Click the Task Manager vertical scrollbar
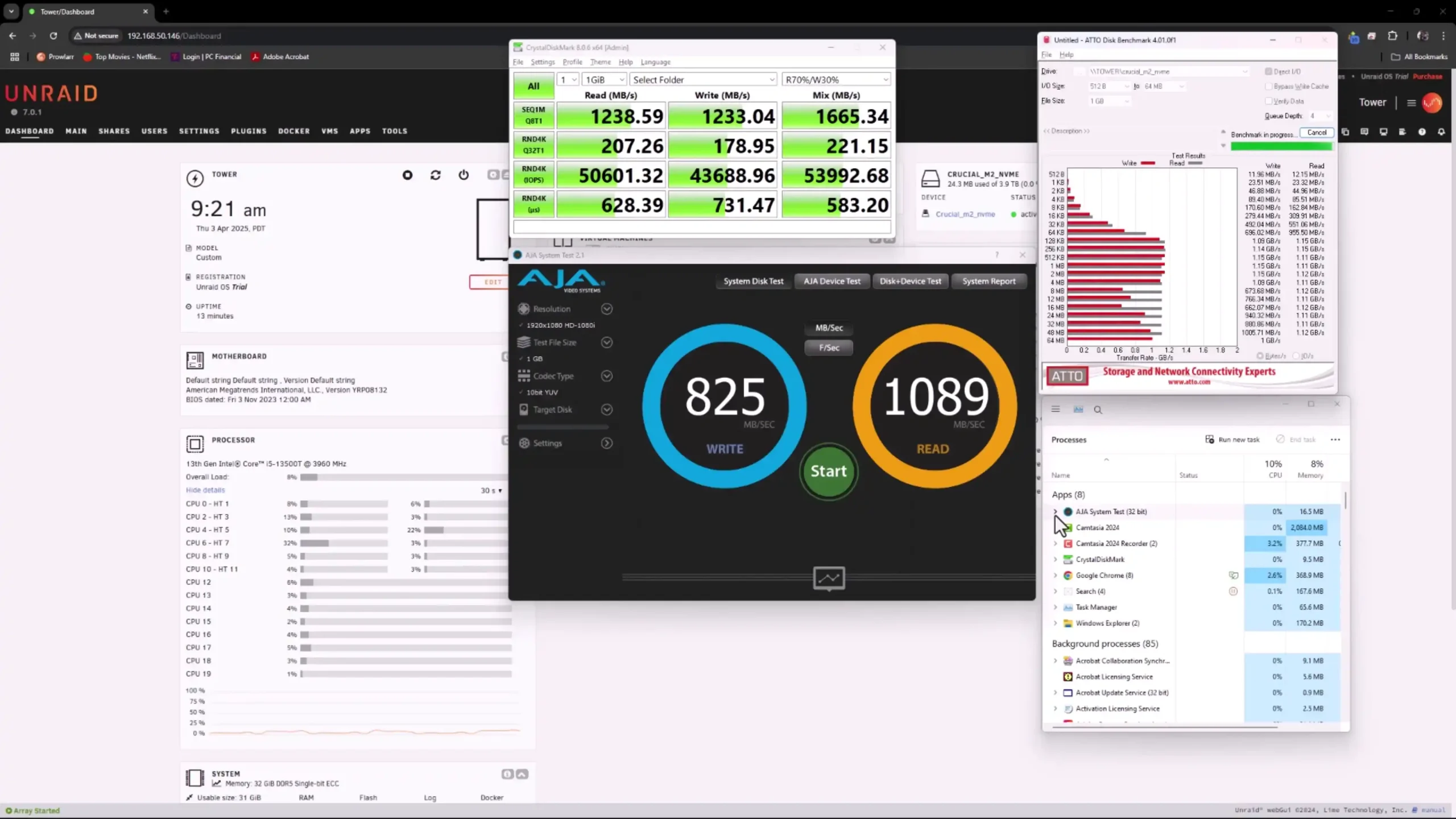Image resolution: width=1456 pixels, height=819 pixels. (1345, 500)
